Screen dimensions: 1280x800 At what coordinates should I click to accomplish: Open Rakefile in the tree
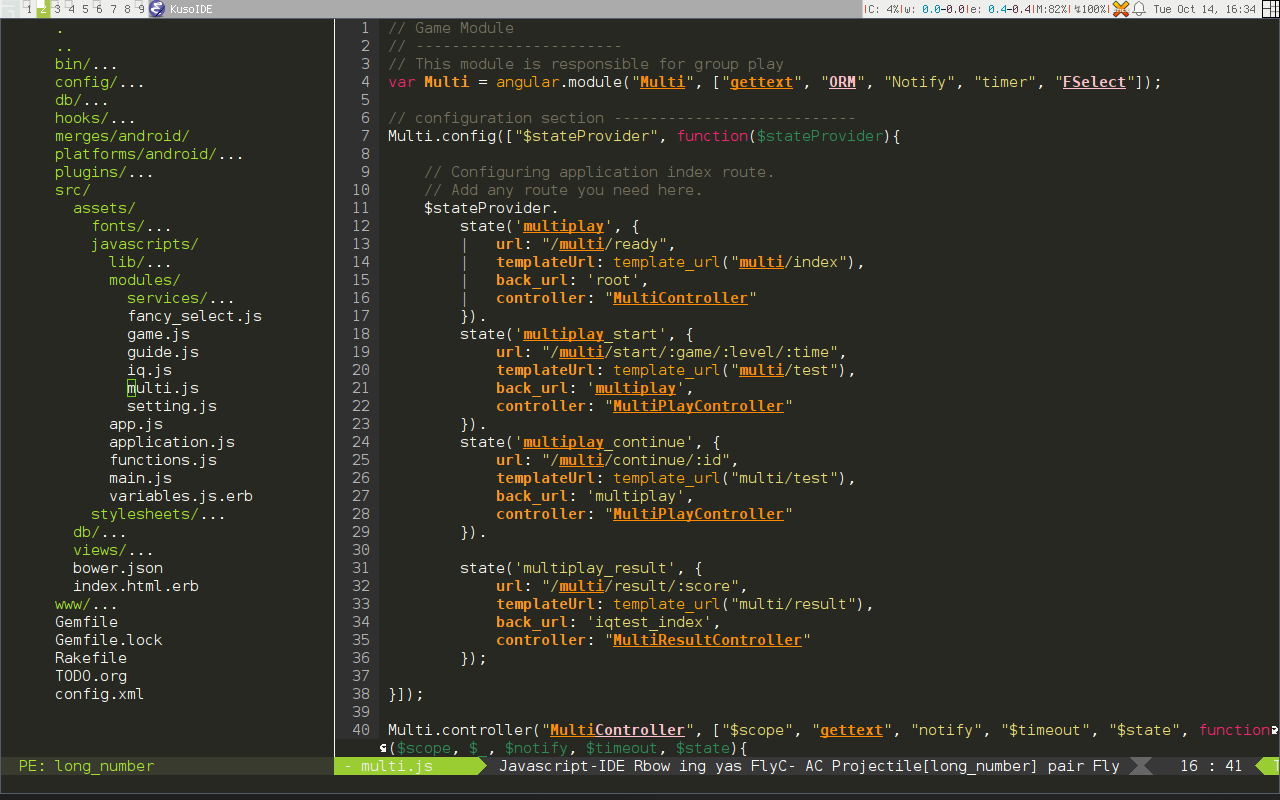click(91, 658)
